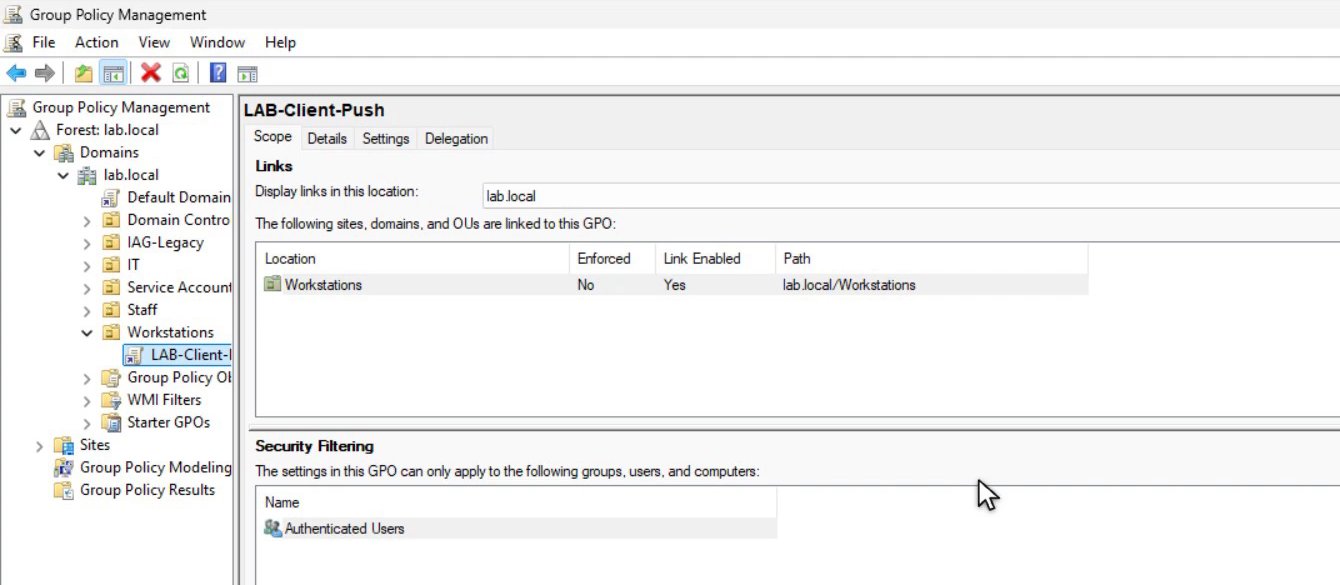This screenshot has width=1340, height=585.
Task: Switch to the Details tab
Action: [327, 139]
